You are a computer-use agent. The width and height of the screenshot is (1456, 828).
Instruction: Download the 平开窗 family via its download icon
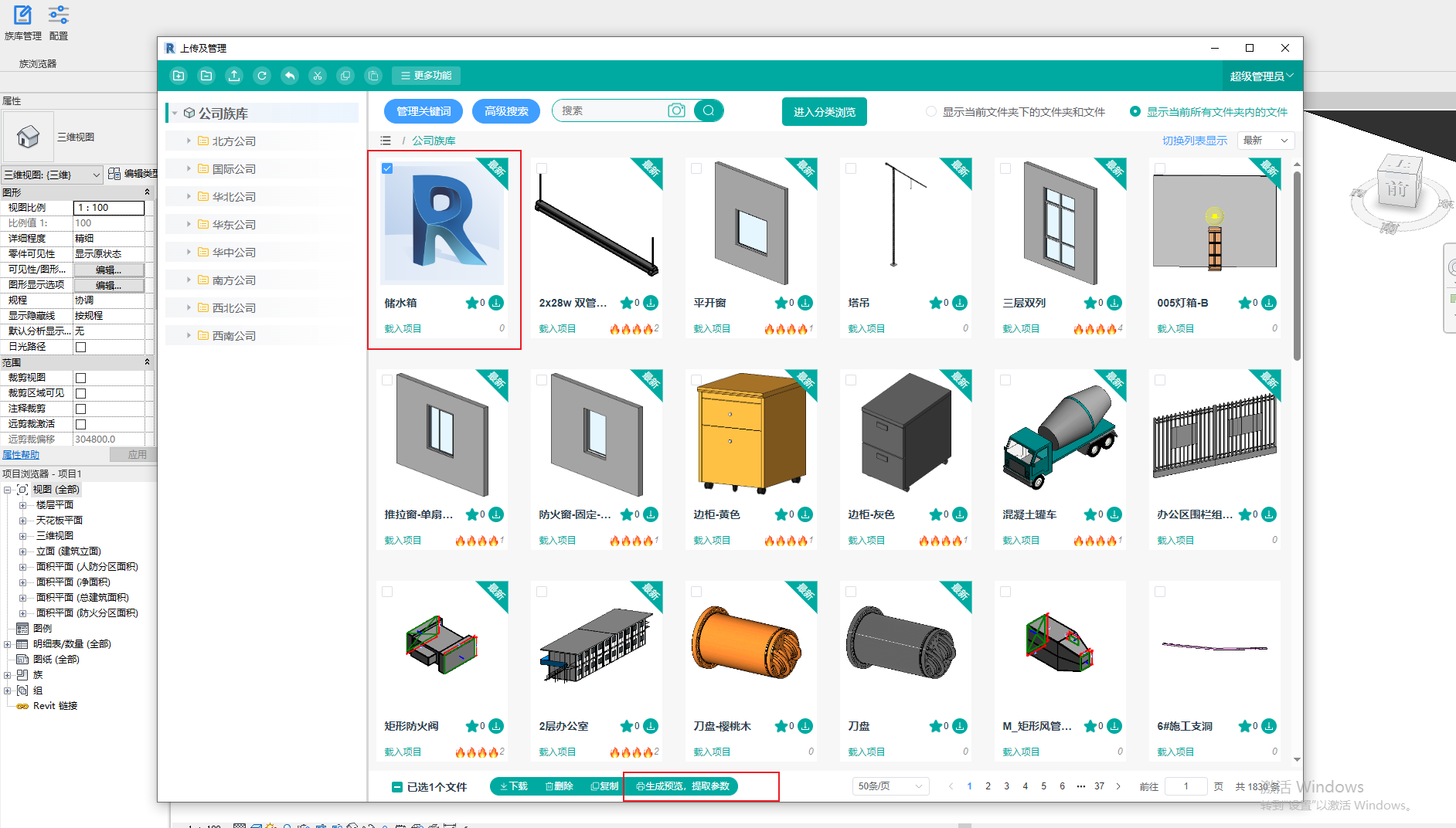(805, 303)
